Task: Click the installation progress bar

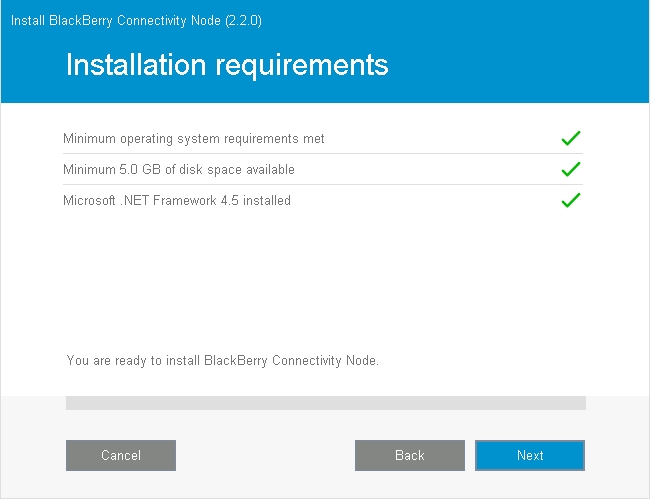Action: 325,403
